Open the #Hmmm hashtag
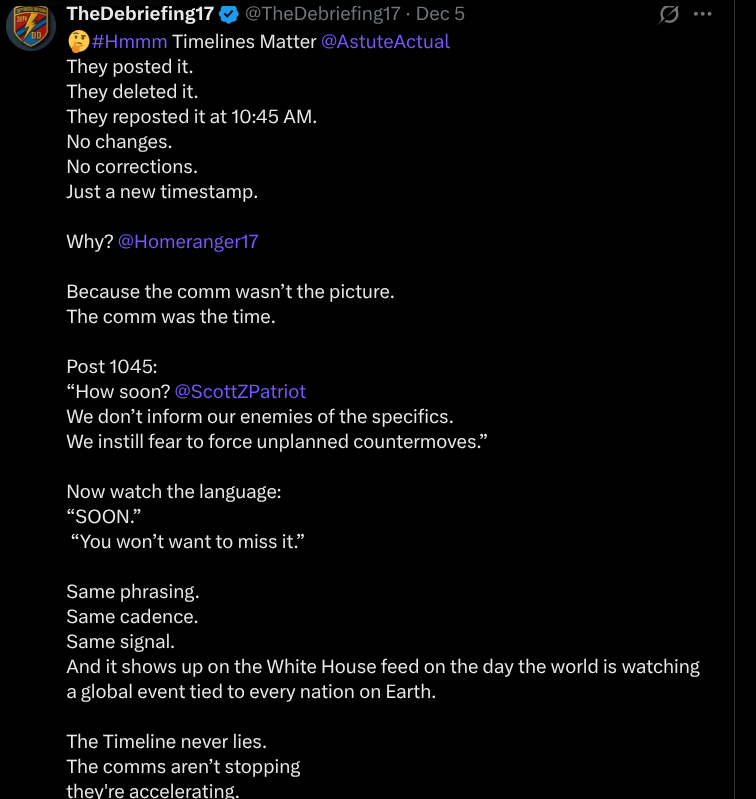The height and width of the screenshot is (799, 756). point(129,41)
